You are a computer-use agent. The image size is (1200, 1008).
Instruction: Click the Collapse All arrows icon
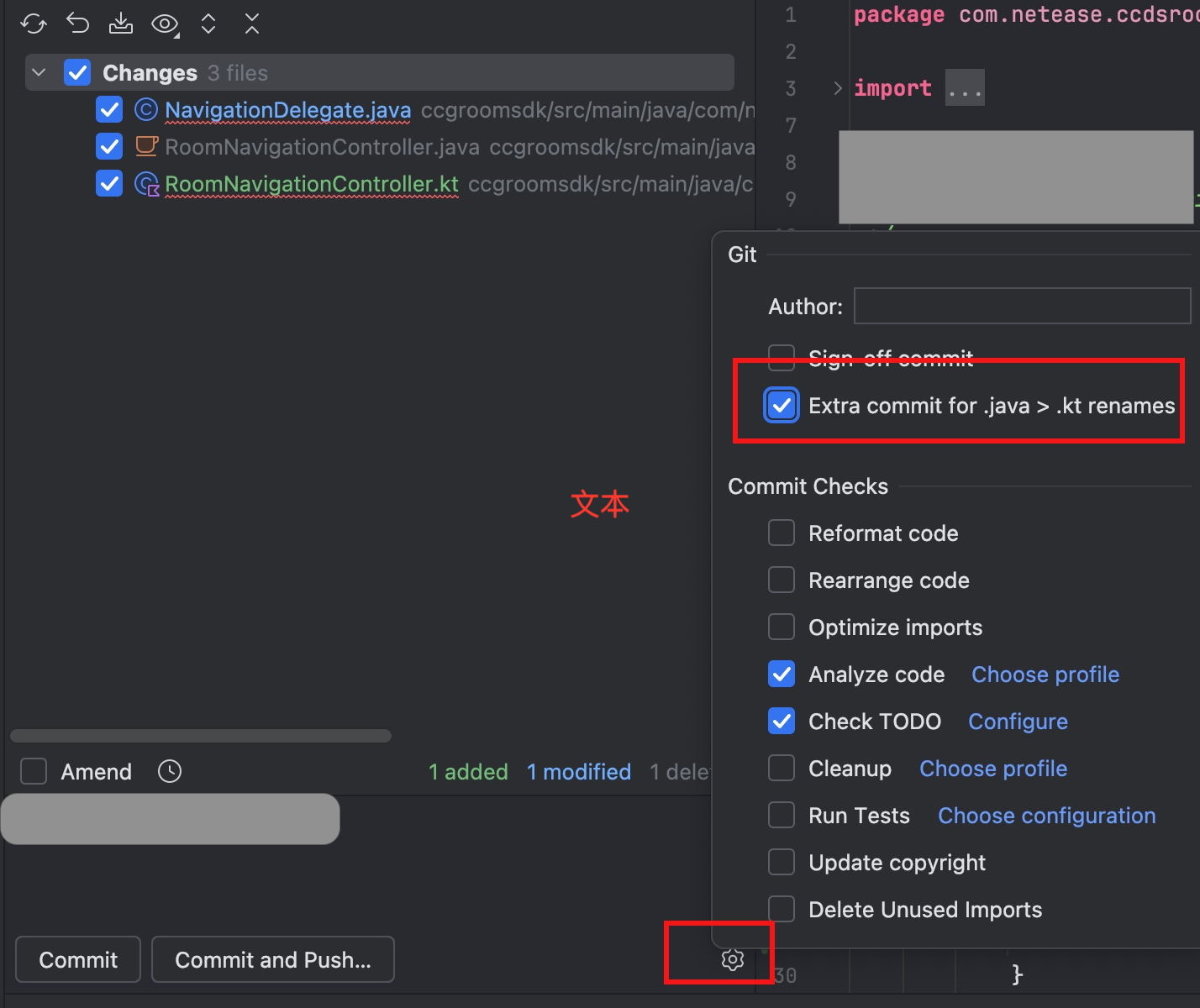pos(252,24)
